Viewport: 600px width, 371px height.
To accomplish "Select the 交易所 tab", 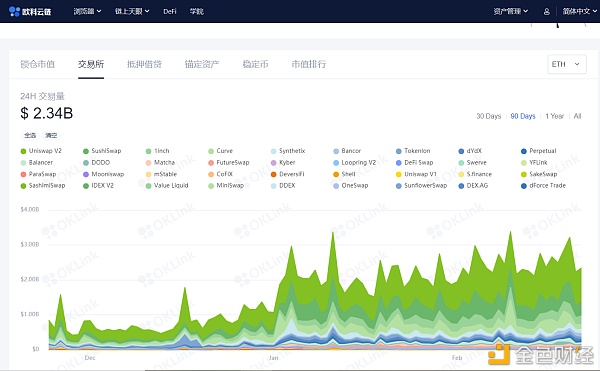I will (x=91, y=64).
